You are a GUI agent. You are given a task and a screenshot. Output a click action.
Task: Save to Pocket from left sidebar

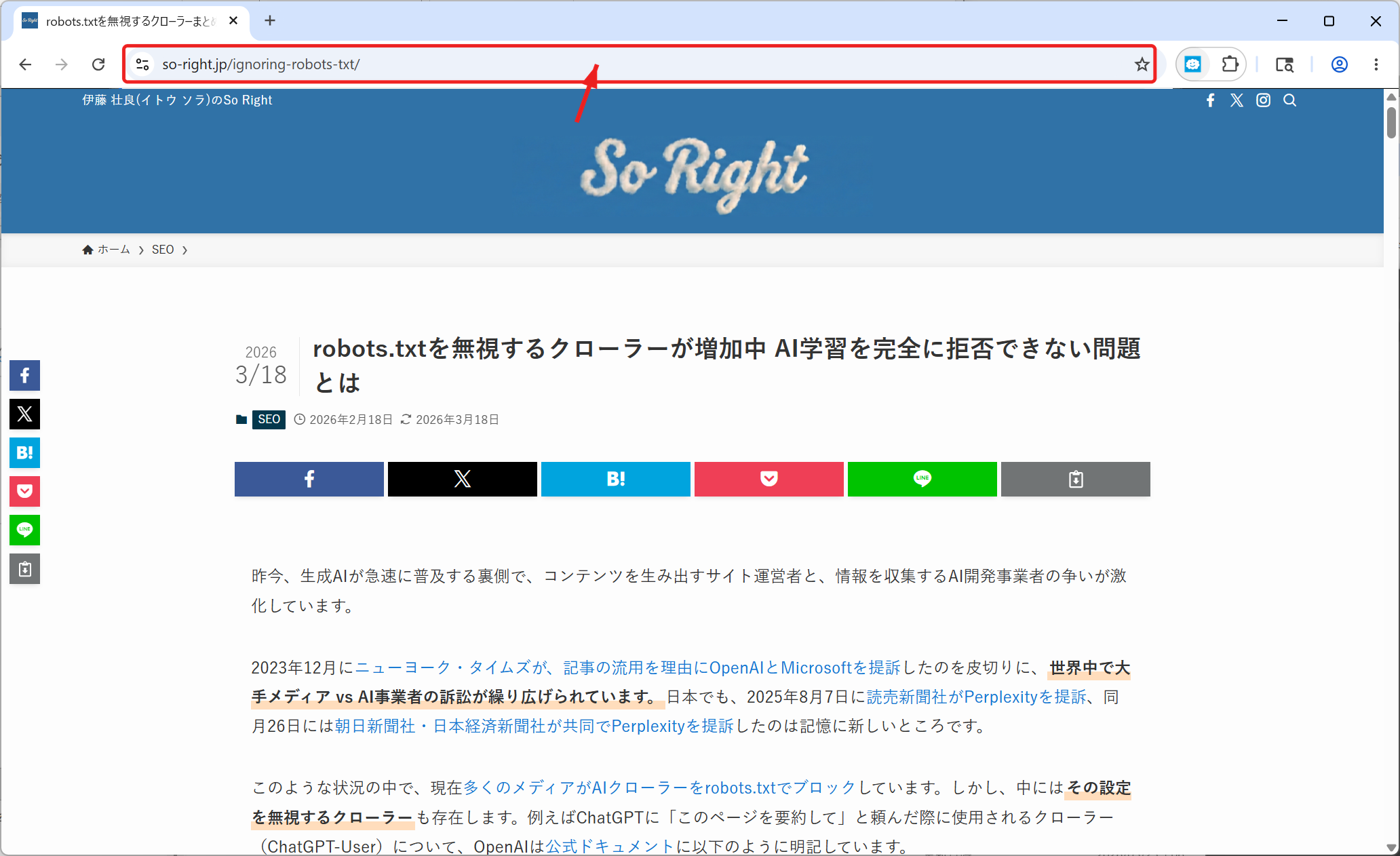pyautogui.click(x=25, y=491)
